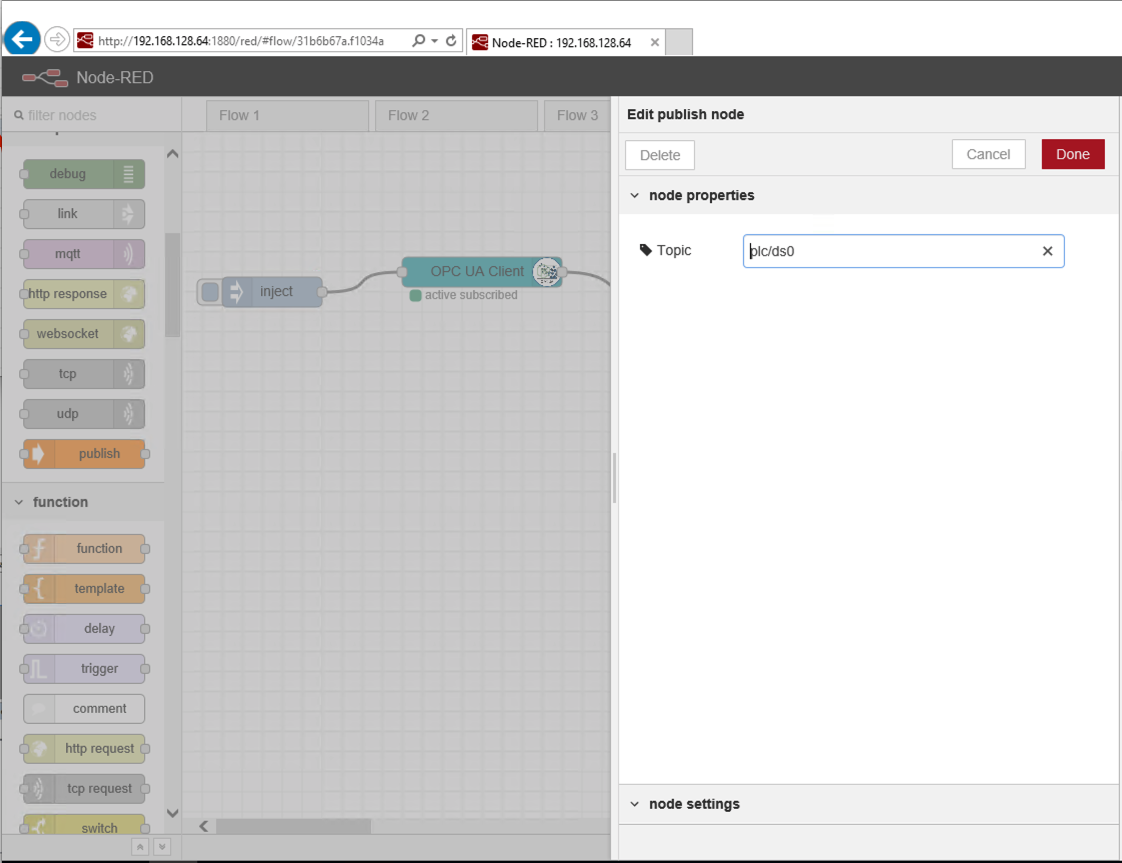The width and height of the screenshot is (1122, 863).
Task: Select the Node-RED browser tab
Action: 565,42
